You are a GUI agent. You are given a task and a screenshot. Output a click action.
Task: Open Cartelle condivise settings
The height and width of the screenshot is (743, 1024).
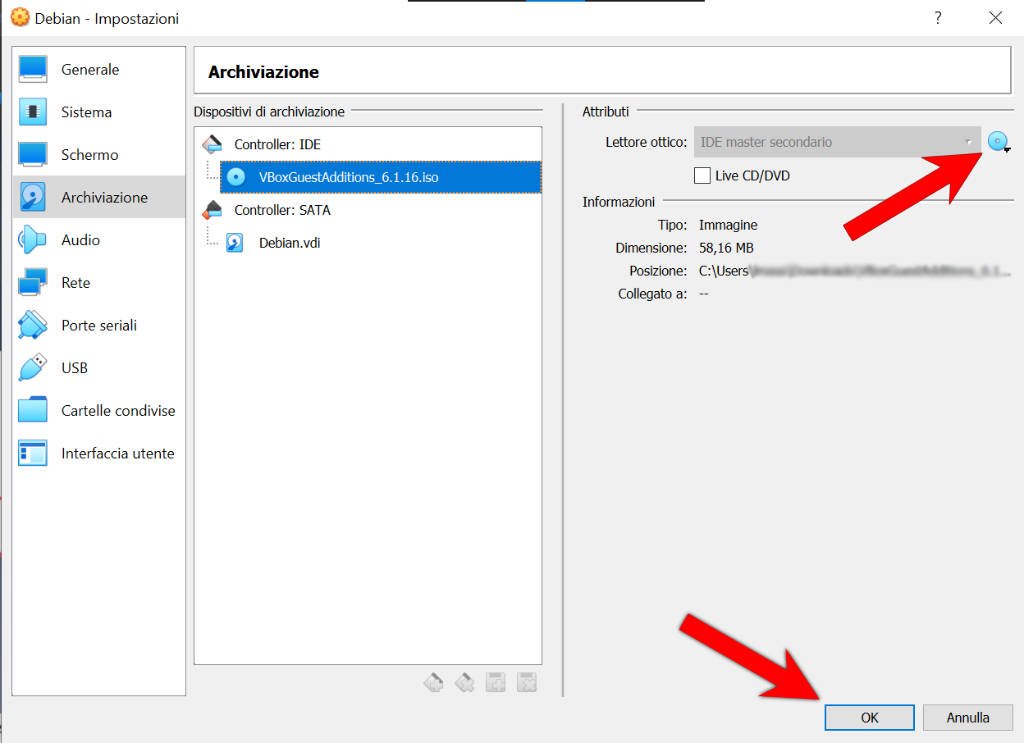pos(99,411)
